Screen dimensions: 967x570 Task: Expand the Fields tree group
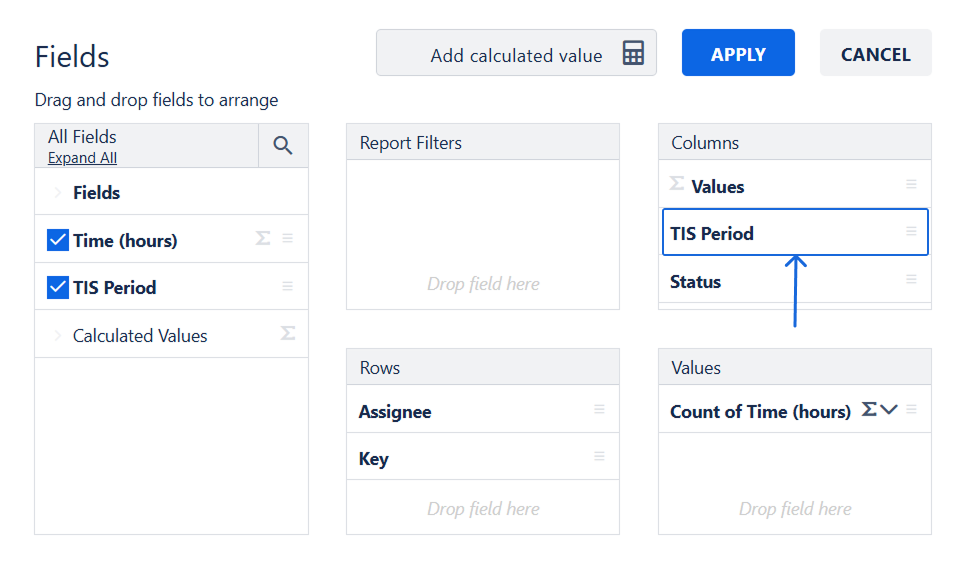[x=58, y=193]
